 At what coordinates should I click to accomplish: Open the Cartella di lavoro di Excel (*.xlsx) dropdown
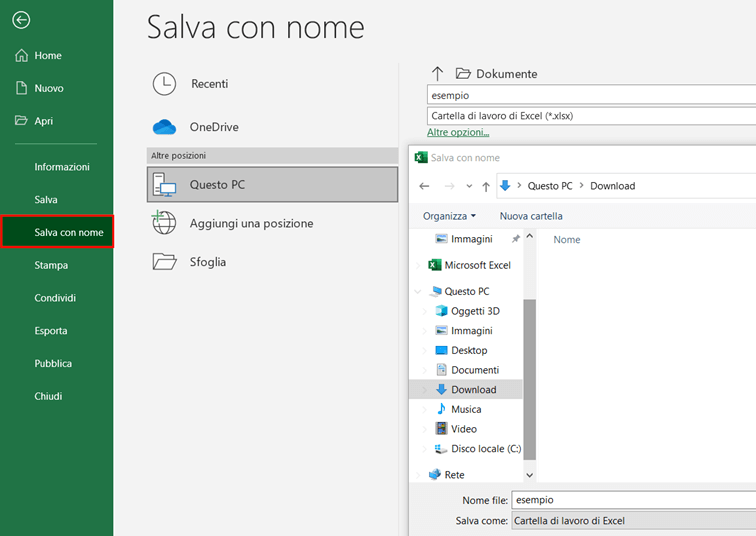(591, 116)
